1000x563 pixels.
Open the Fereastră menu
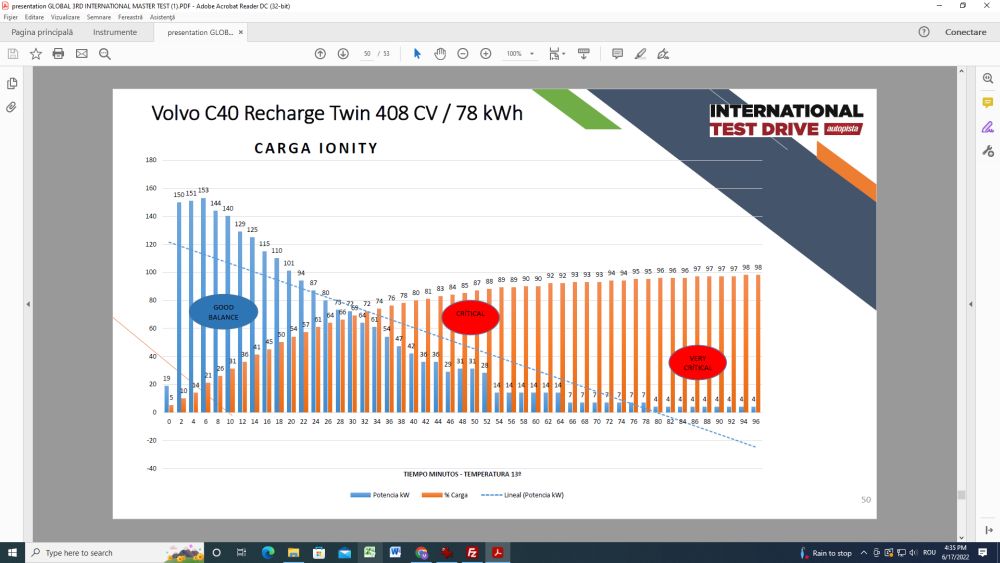[131, 17]
